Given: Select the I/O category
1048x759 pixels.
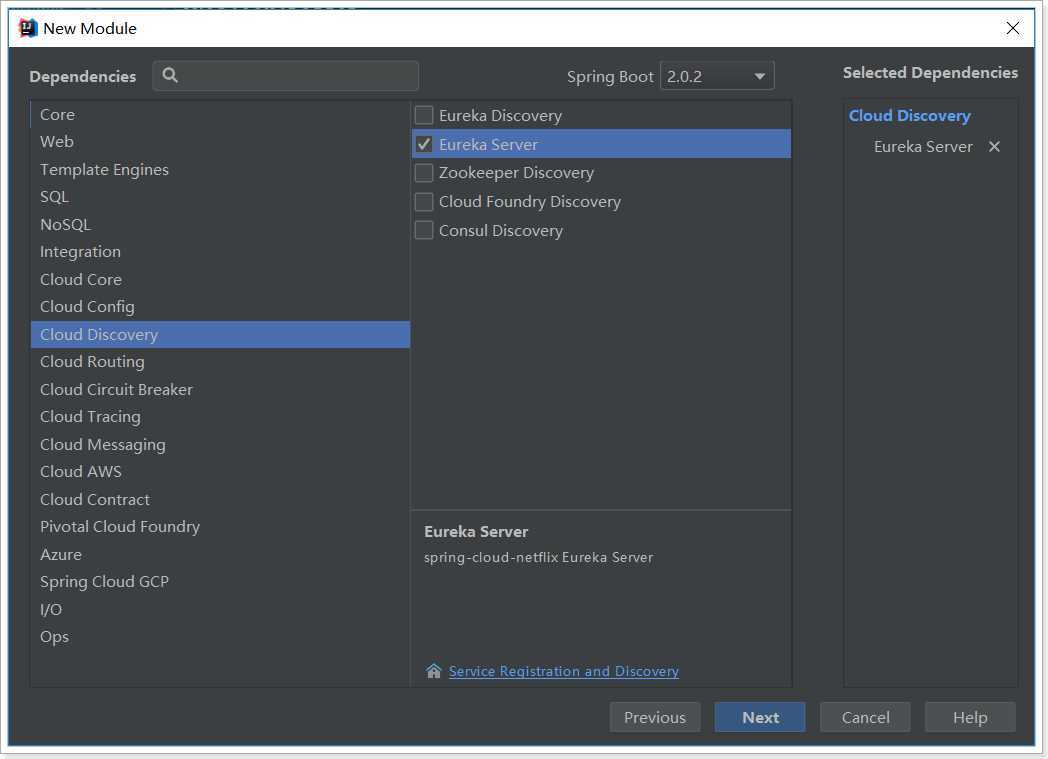Looking at the screenshot, I should [x=220, y=609].
